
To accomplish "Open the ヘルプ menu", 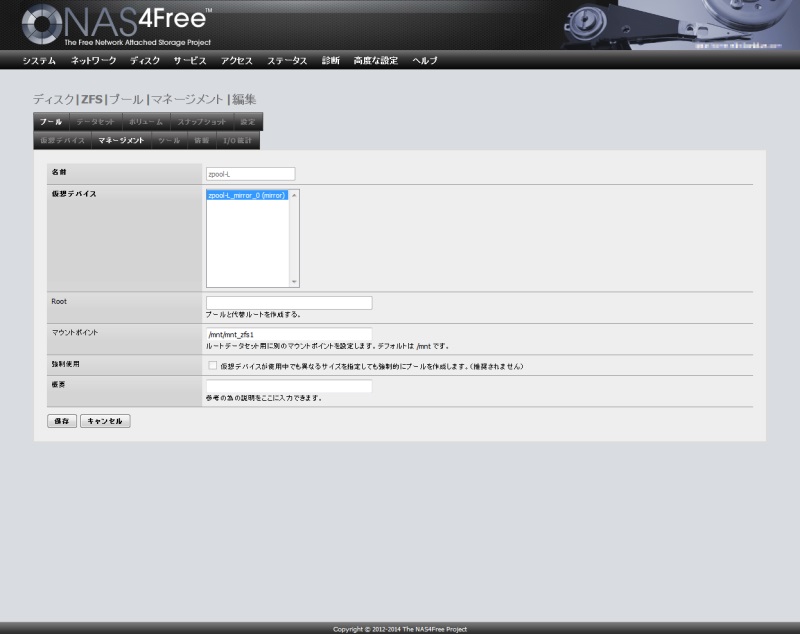I will [x=424, y=60].
